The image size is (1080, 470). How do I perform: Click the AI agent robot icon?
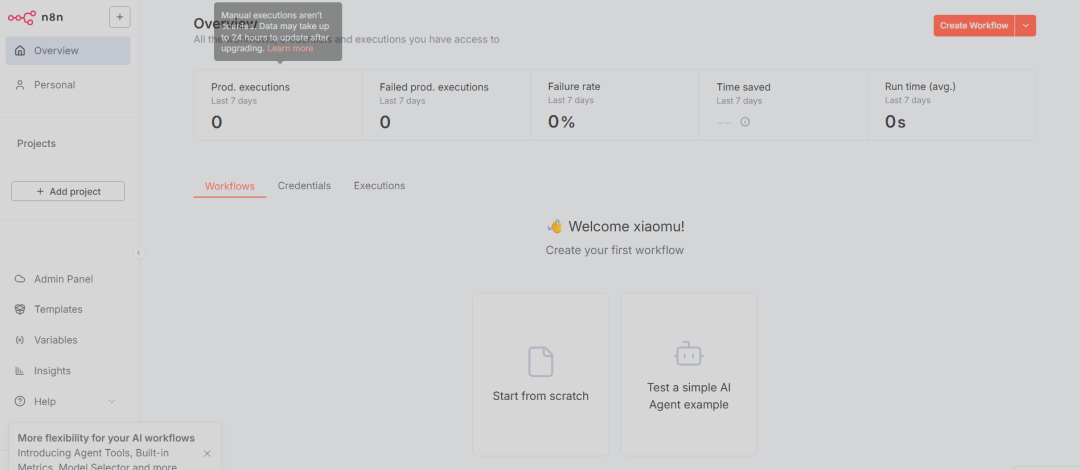pos(689,354)
